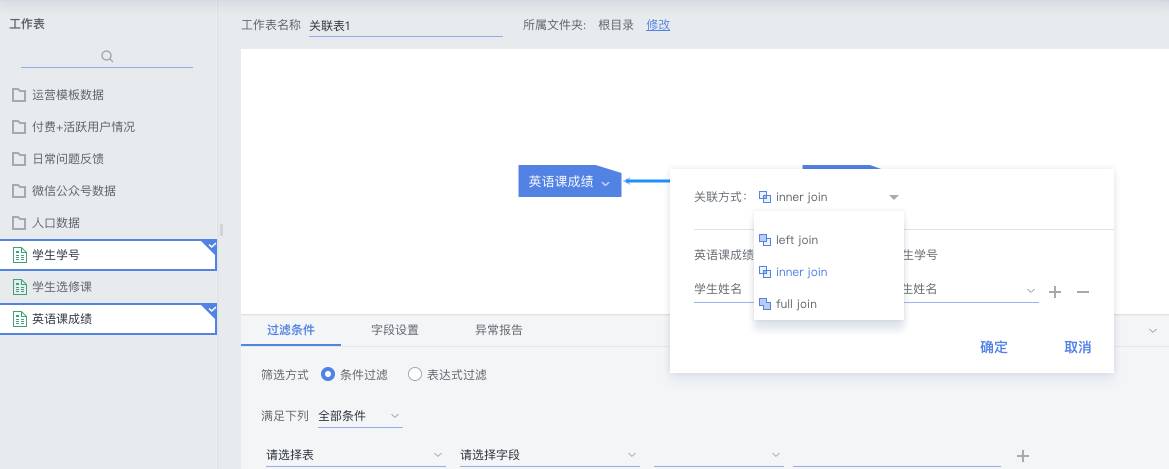The image size is (1169, 469).
Task: Open the right 学生姓名 field dropdown chevron
Action: (1030, 290)
